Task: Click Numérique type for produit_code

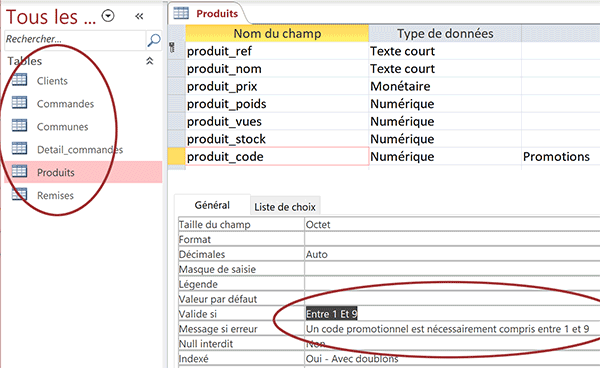Action: point(445,156)
